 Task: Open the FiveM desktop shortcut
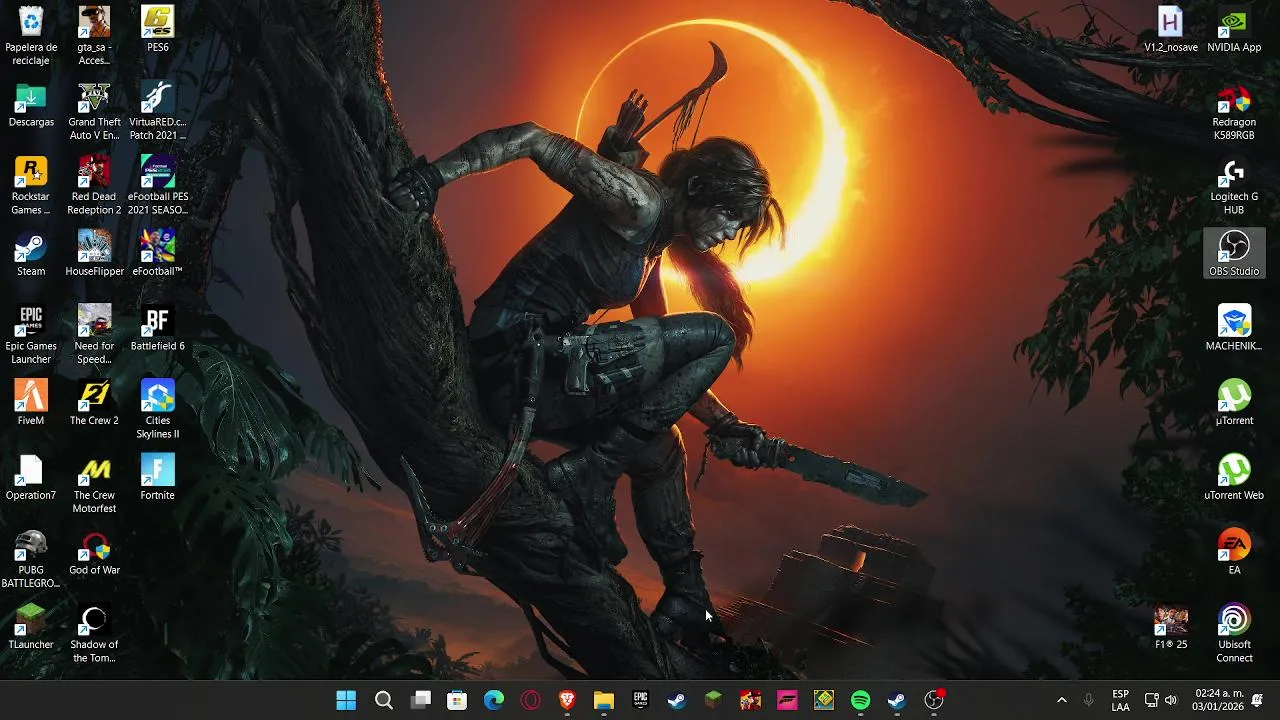pyautogui.click(x=31, y=403)
